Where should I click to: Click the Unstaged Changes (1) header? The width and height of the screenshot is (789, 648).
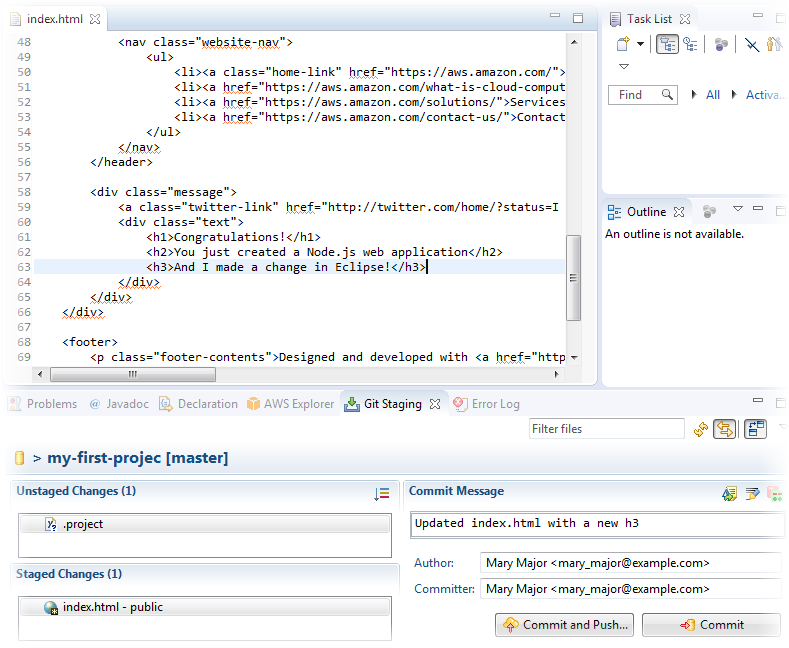pos(76,491)
